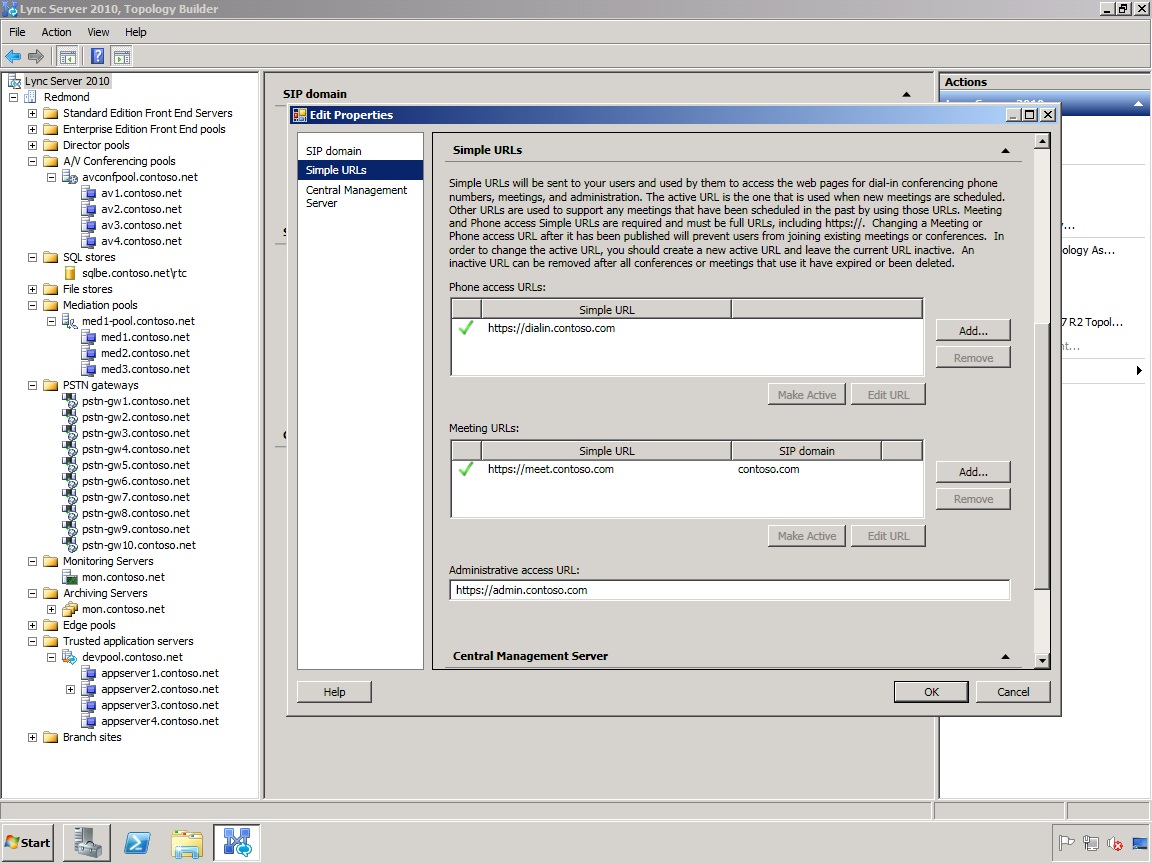Click the Lync Server 2010 root node icon

(14, 81)
